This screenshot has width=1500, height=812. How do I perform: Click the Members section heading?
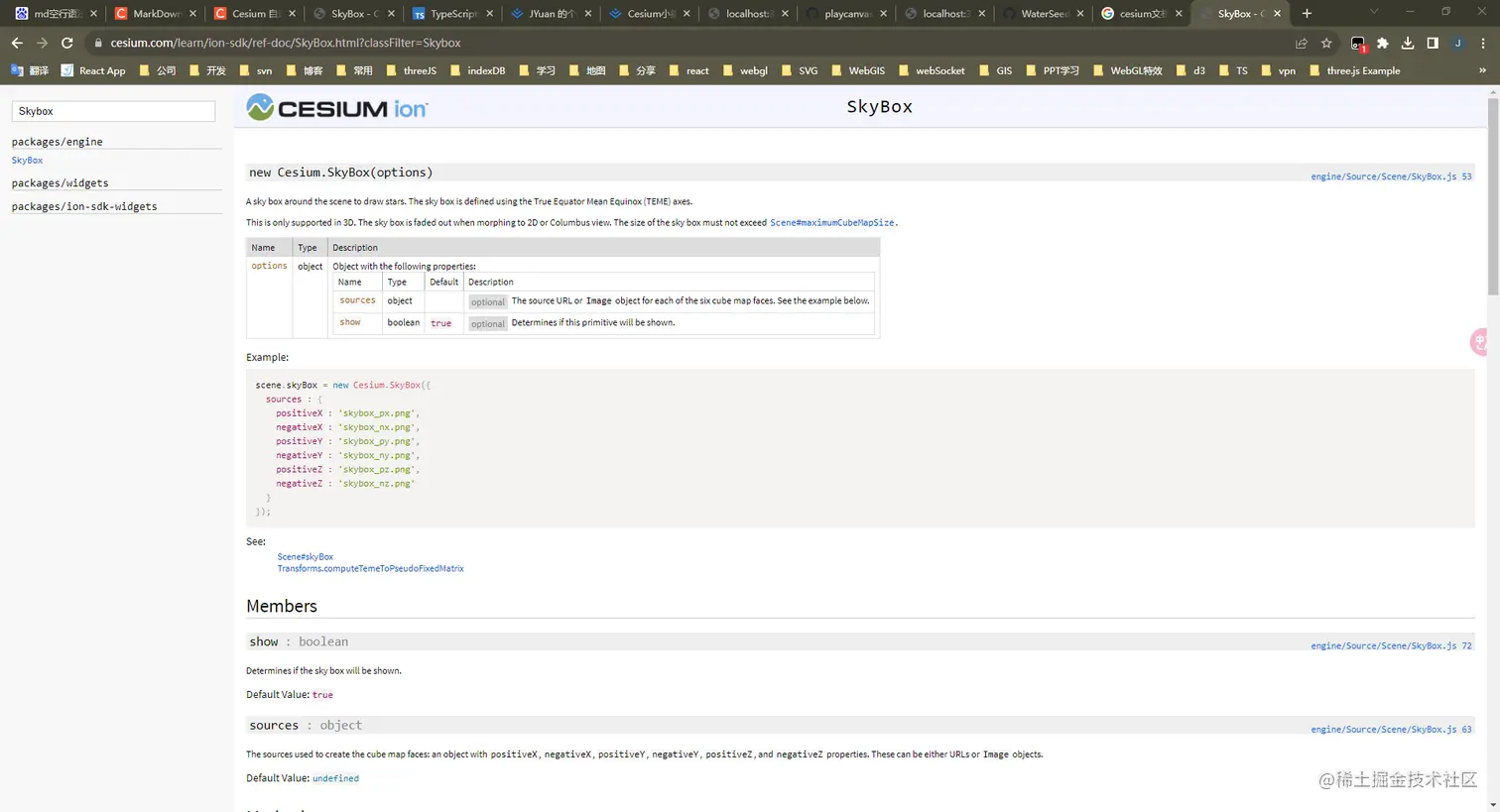[x=282, y=606]
